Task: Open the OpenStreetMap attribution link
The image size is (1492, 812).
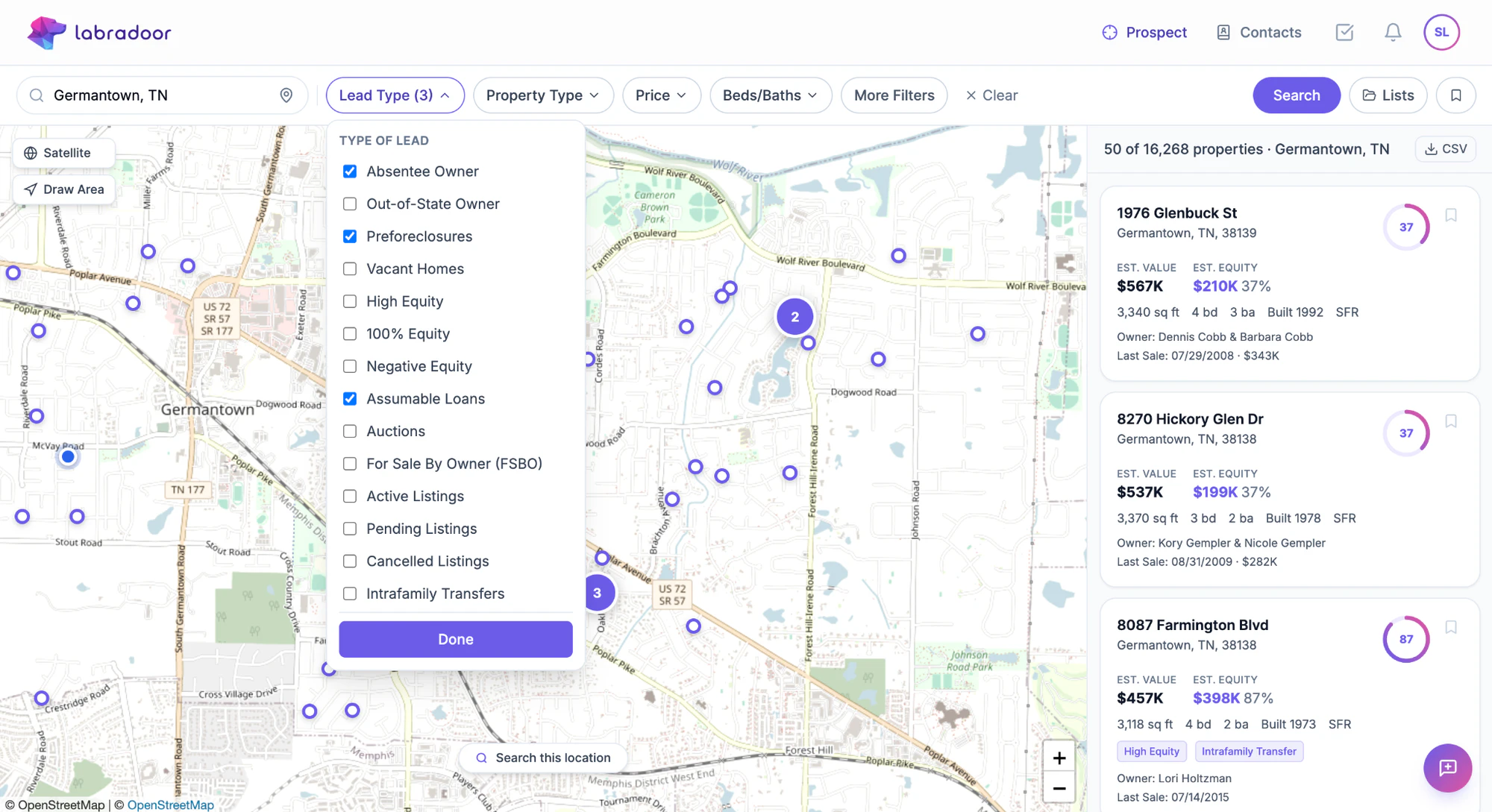Action: (170, 805)
